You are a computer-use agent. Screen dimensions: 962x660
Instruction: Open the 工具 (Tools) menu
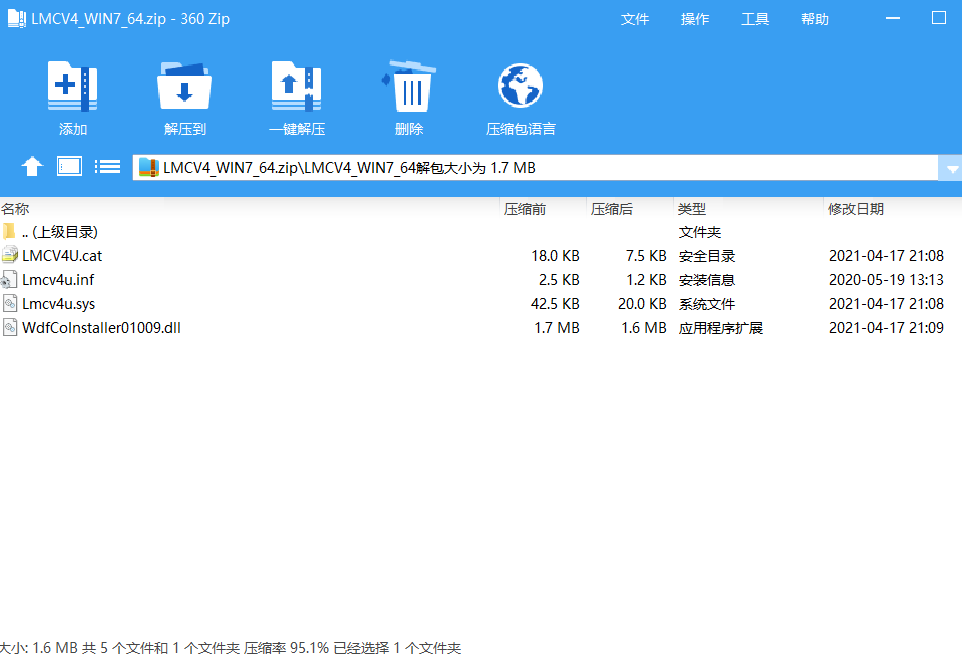755,19
